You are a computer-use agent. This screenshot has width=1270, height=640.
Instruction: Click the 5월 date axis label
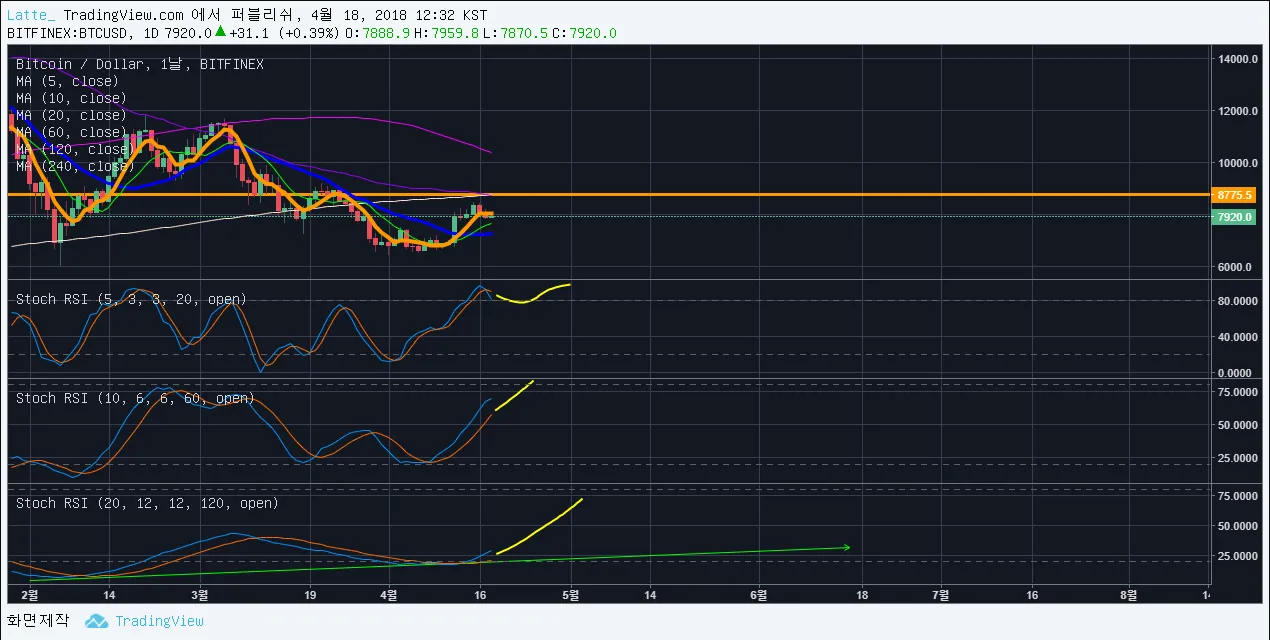click(x=573, y=594)
